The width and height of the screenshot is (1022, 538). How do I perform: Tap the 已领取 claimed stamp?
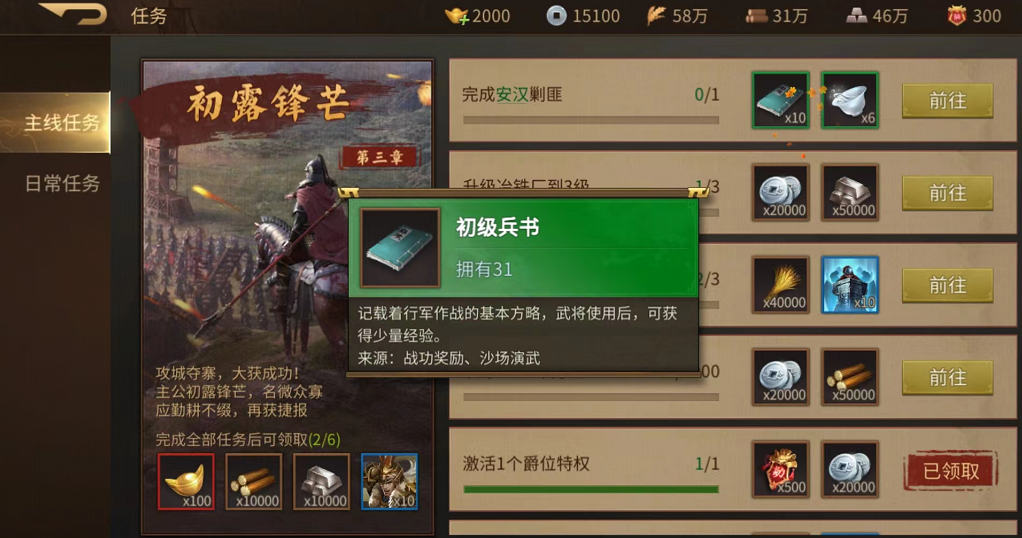tap(951, 470)
